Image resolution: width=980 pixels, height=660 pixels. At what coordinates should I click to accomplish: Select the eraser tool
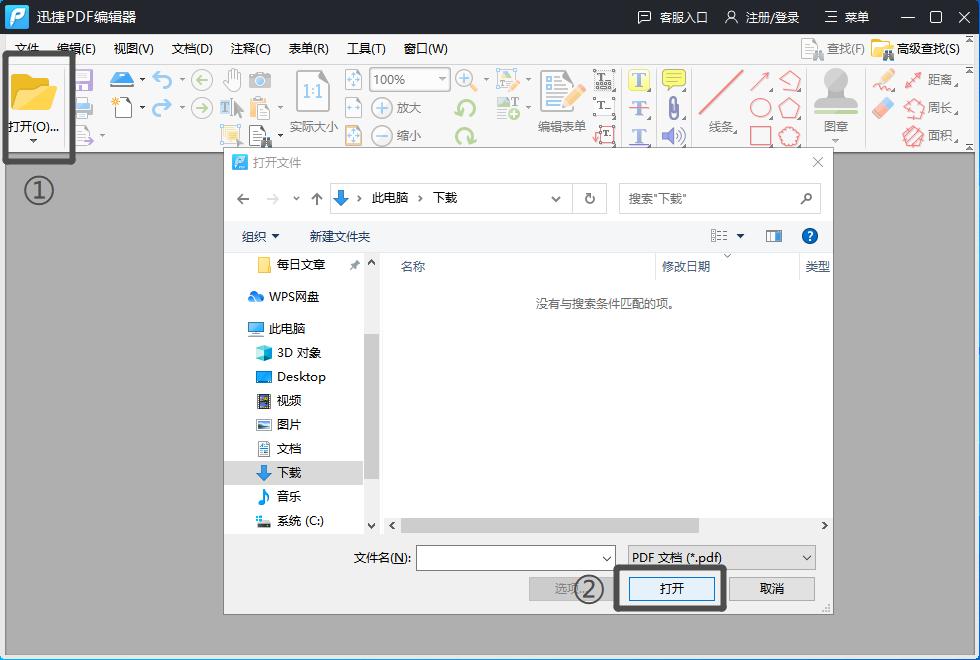[882, 108]
